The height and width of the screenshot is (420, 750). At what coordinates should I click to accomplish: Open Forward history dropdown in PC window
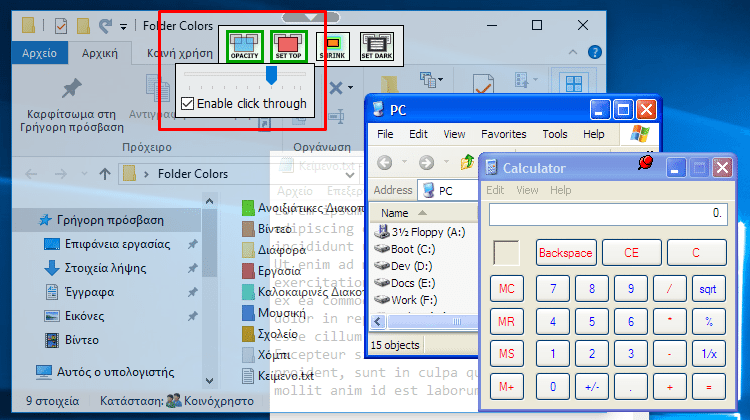click(x=446, y=162)
